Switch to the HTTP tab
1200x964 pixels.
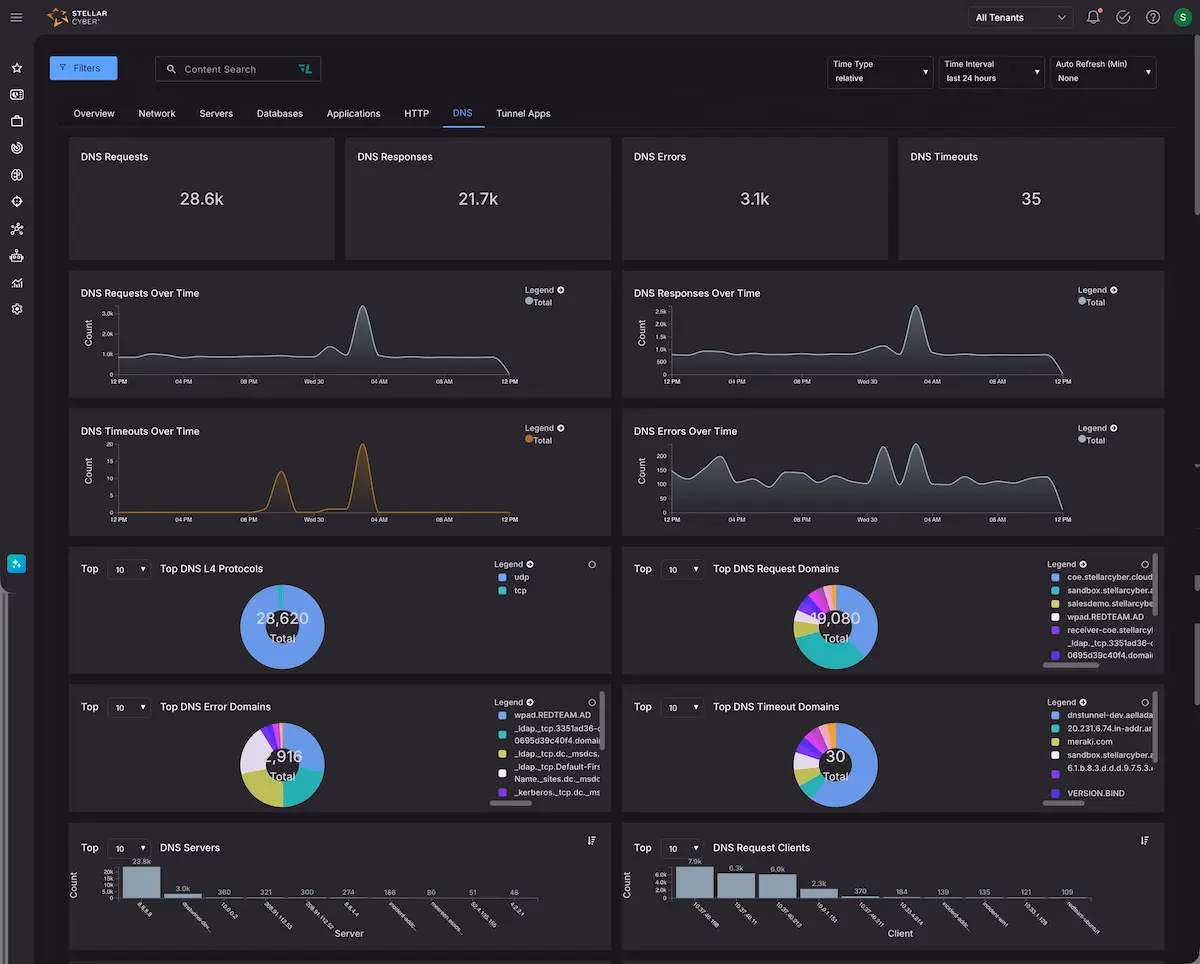pyautogui.click(x=416, y=114)
